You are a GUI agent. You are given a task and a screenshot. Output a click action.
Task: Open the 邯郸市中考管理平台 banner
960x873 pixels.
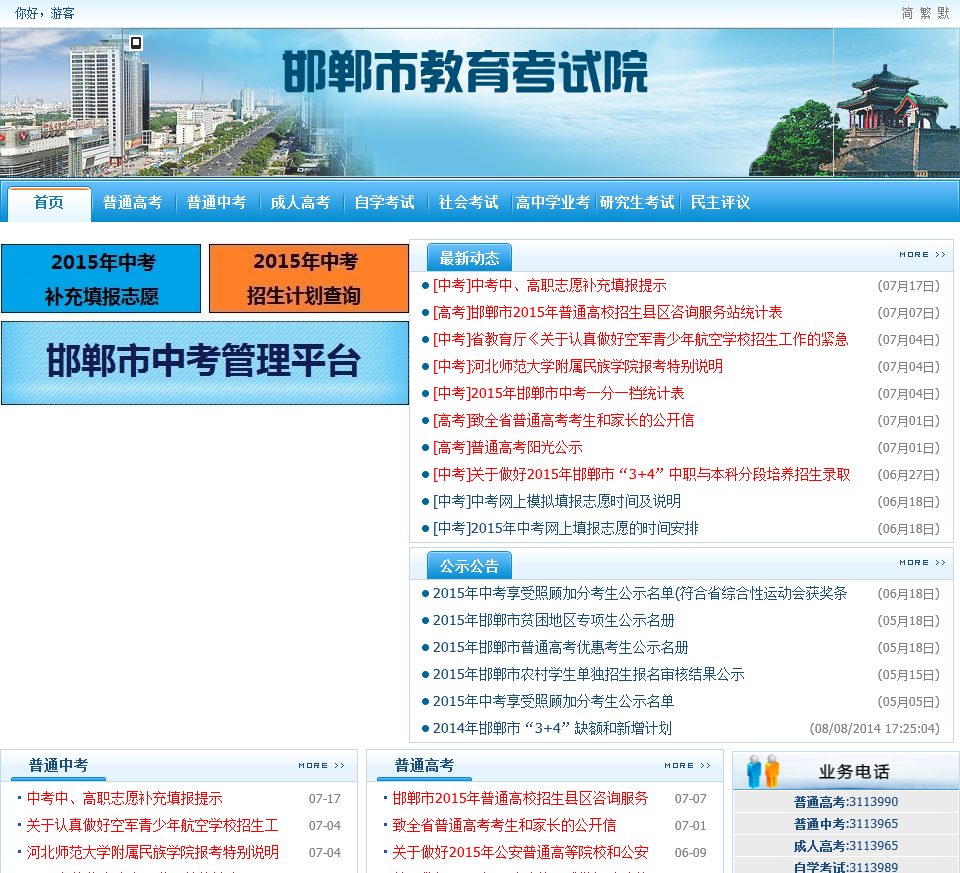pyautogui.click(x=204, y=362)
